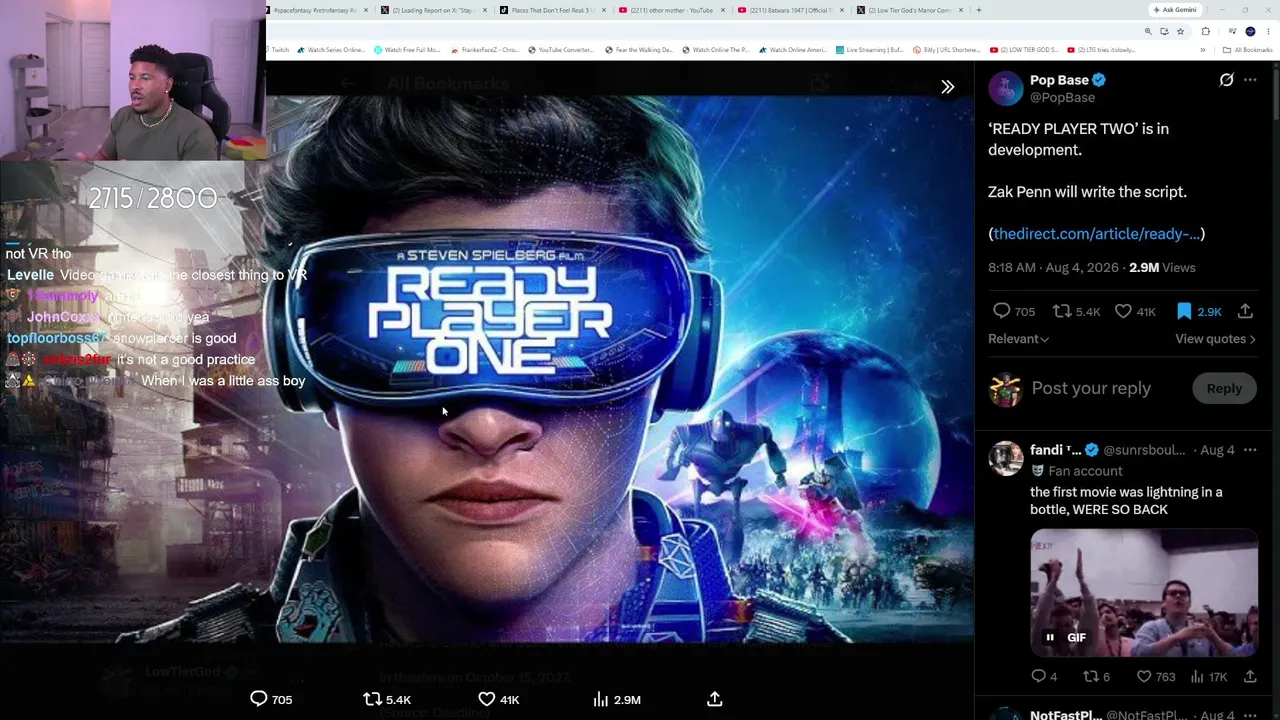
Task: Click the repost icon below the movie image
Action: (x=372, y=699)
